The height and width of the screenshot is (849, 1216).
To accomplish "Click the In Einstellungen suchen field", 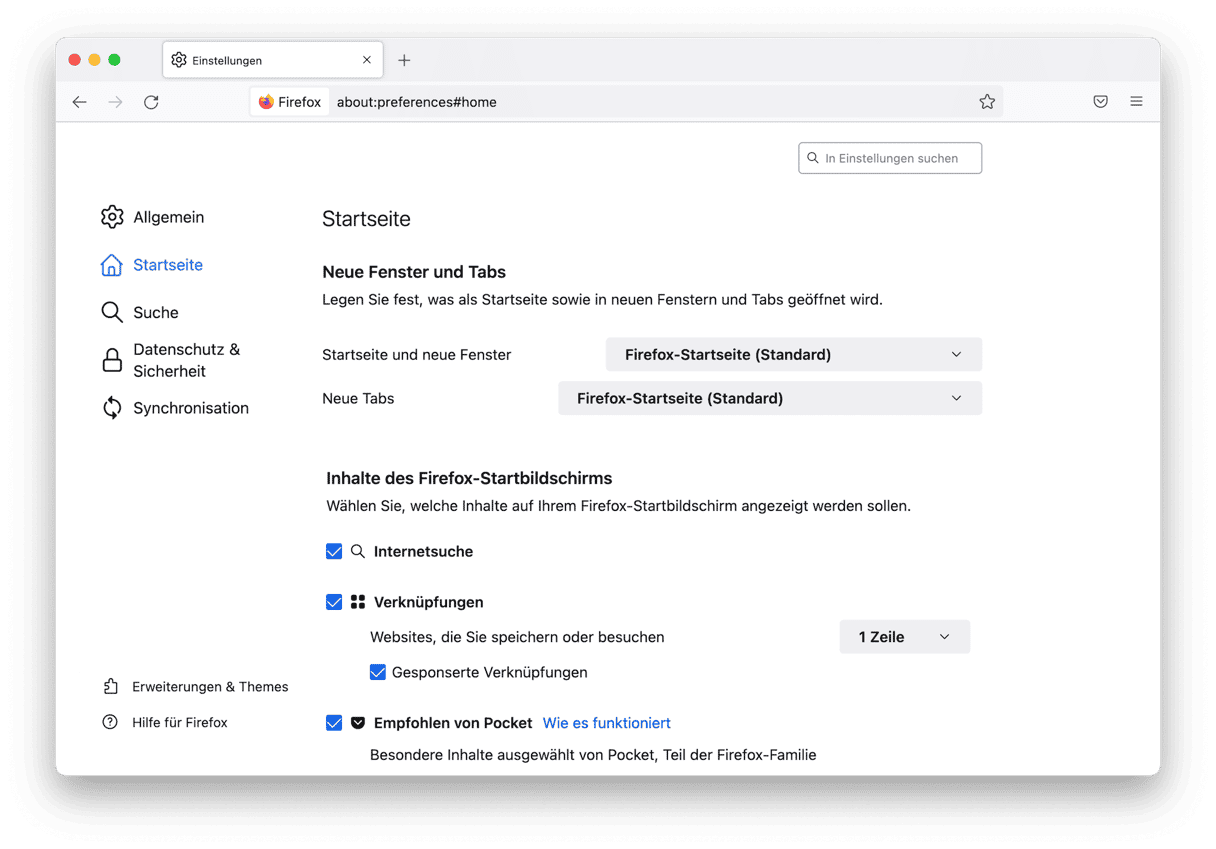I will (890, 158).
